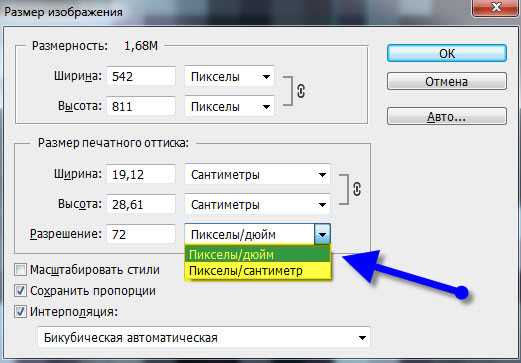Toggle pixel dimensions chain link icon
This screenshot has height=363, width=521.
[301, 91]
